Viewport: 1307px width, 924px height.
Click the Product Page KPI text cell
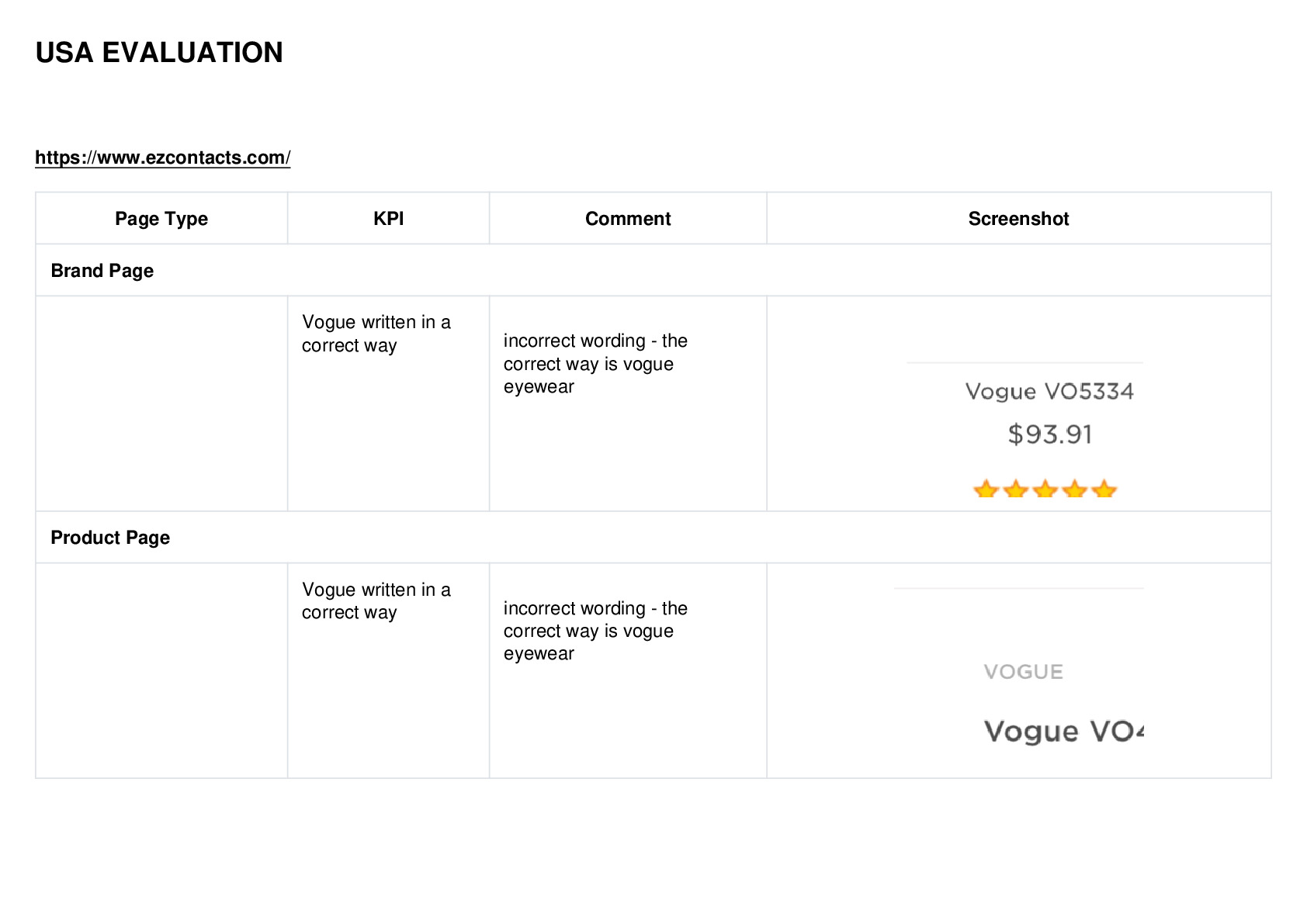tap(376, 601)
